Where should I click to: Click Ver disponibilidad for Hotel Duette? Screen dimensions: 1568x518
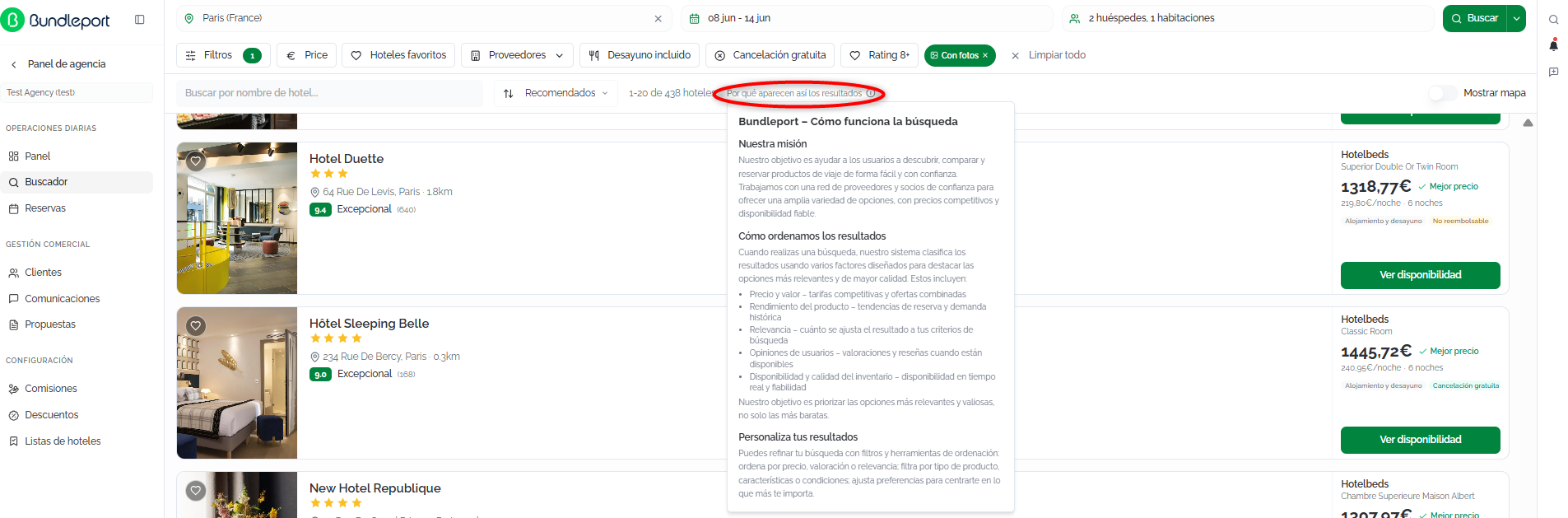pos(1421,275)
